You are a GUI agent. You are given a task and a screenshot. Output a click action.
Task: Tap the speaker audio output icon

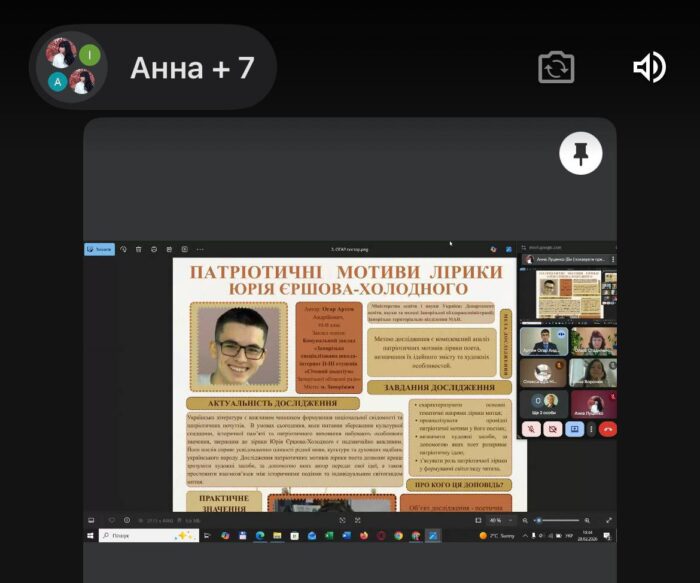[x=649, y=67]
